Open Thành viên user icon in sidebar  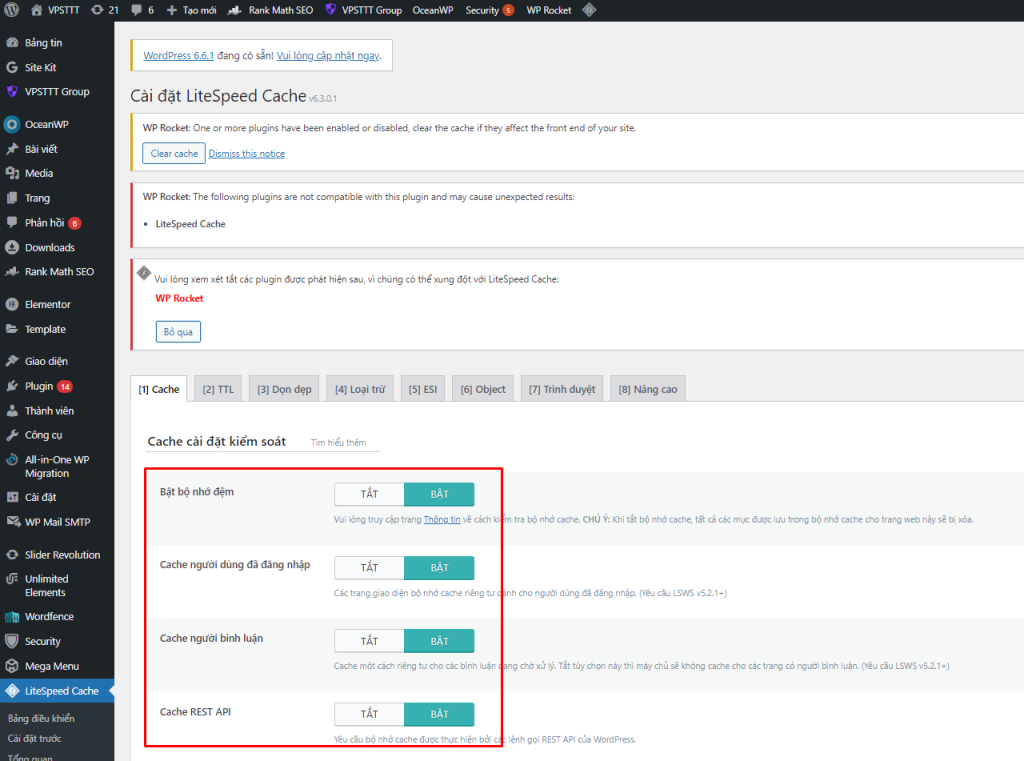(12, 411)
